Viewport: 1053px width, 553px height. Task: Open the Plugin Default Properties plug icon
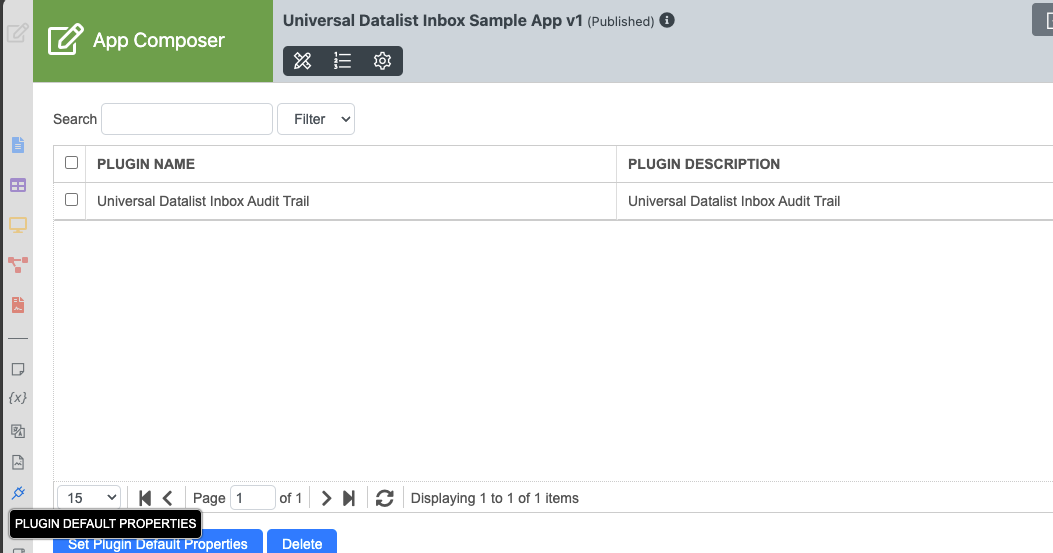coord(17,493)
